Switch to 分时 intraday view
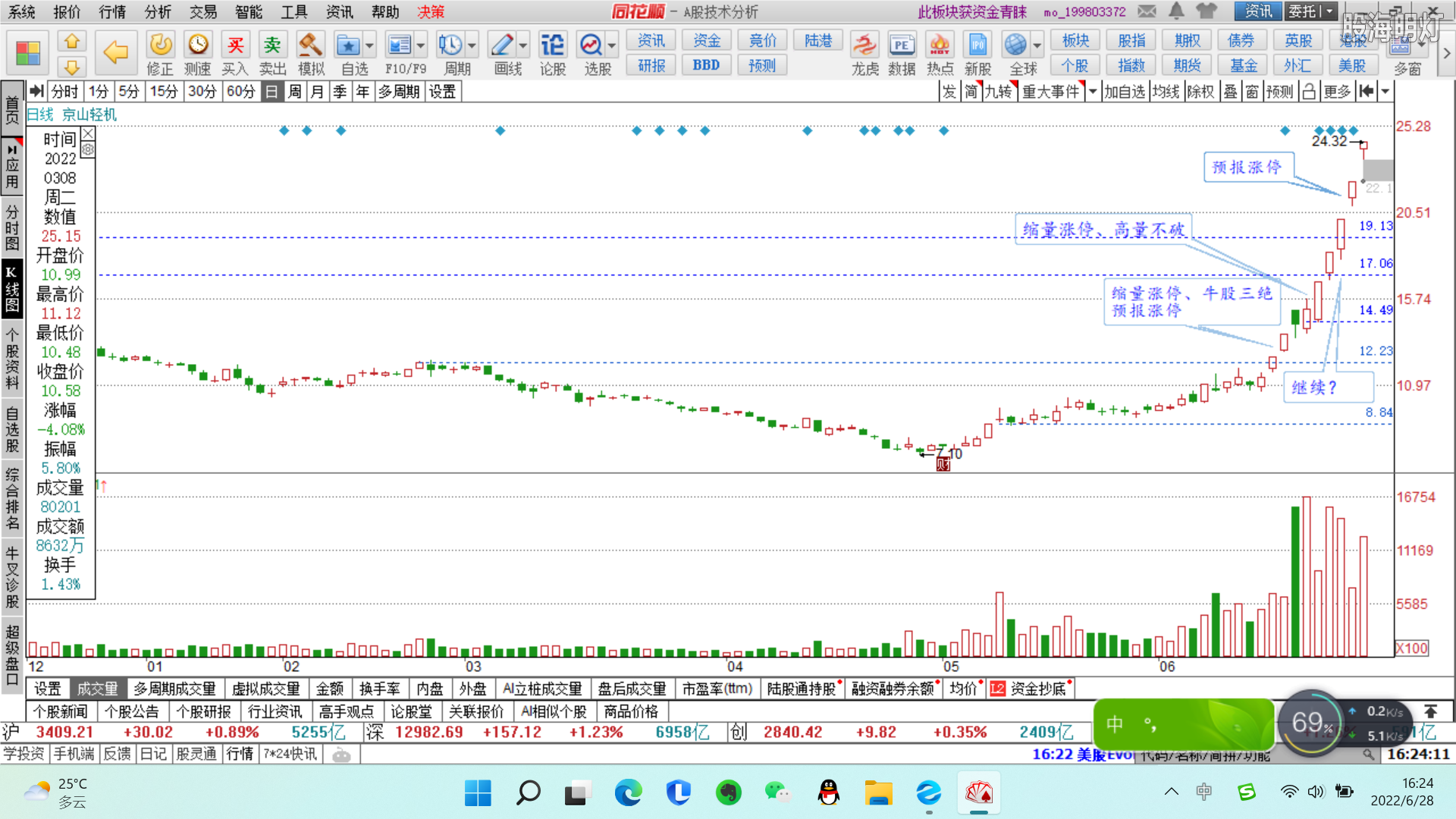The height and width of the screenshot is (819, 1456). coord(65,92)
